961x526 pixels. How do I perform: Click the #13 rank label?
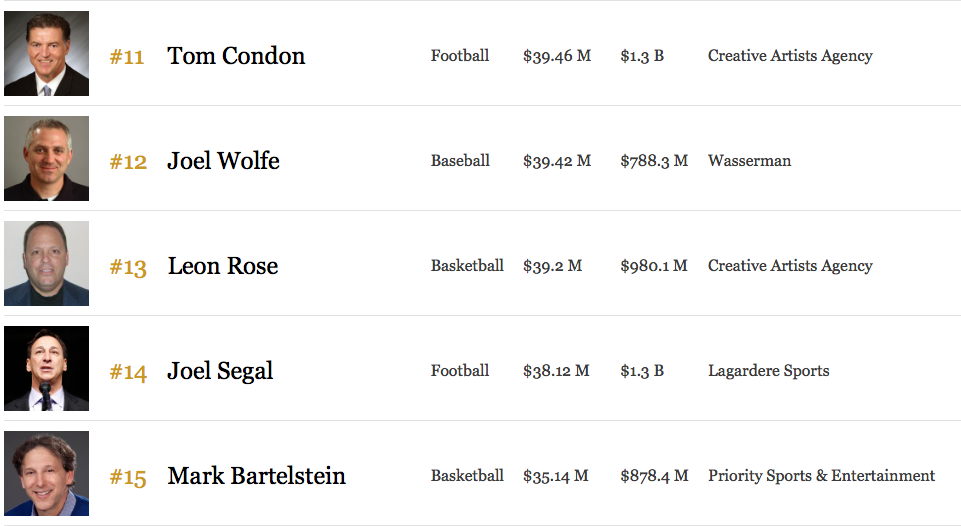tap(128, 267)
